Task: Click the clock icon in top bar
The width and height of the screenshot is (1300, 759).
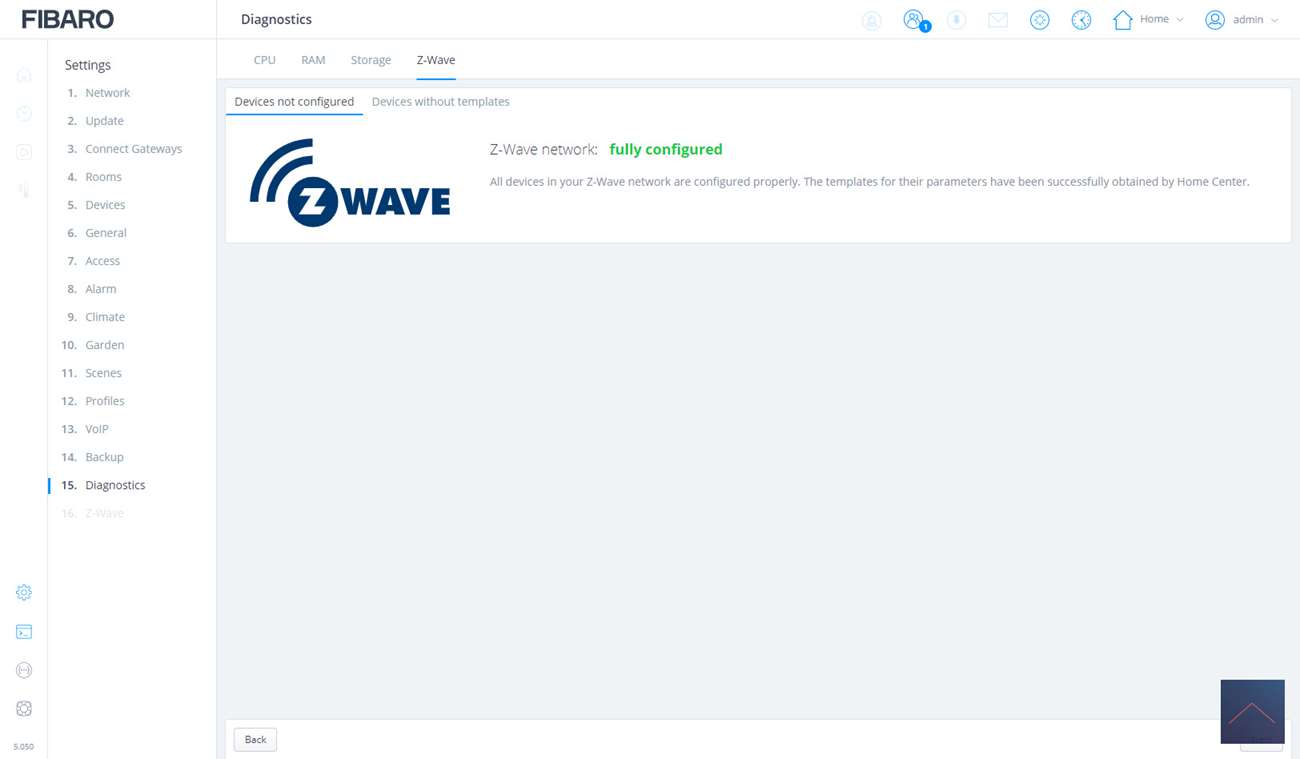Action: pos(1081,20)
